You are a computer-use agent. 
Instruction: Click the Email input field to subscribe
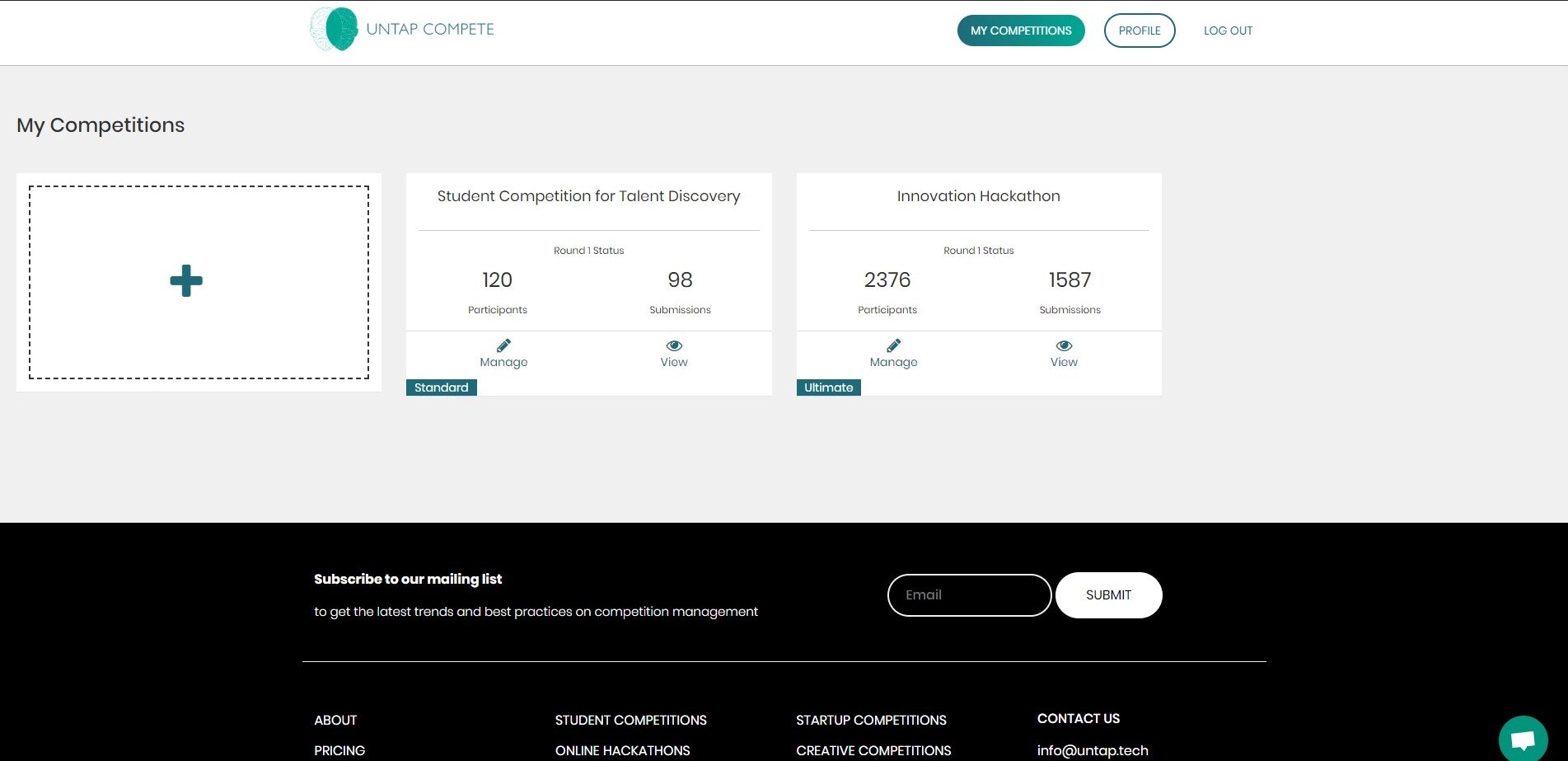point(969,594)
